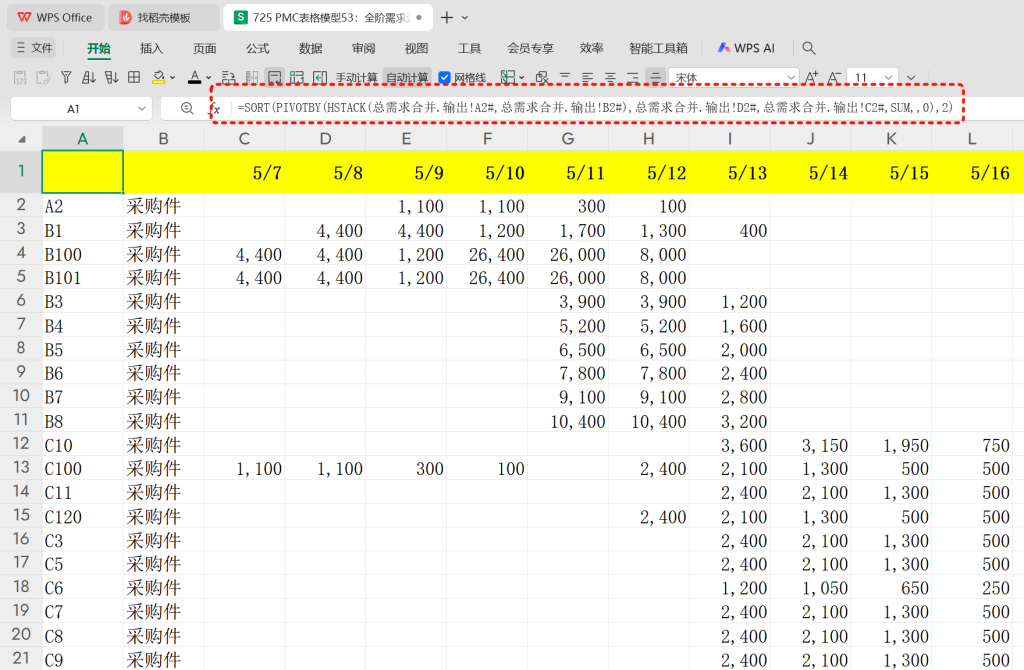
Task: Click the paste values icon
Action: click(20, 78)
